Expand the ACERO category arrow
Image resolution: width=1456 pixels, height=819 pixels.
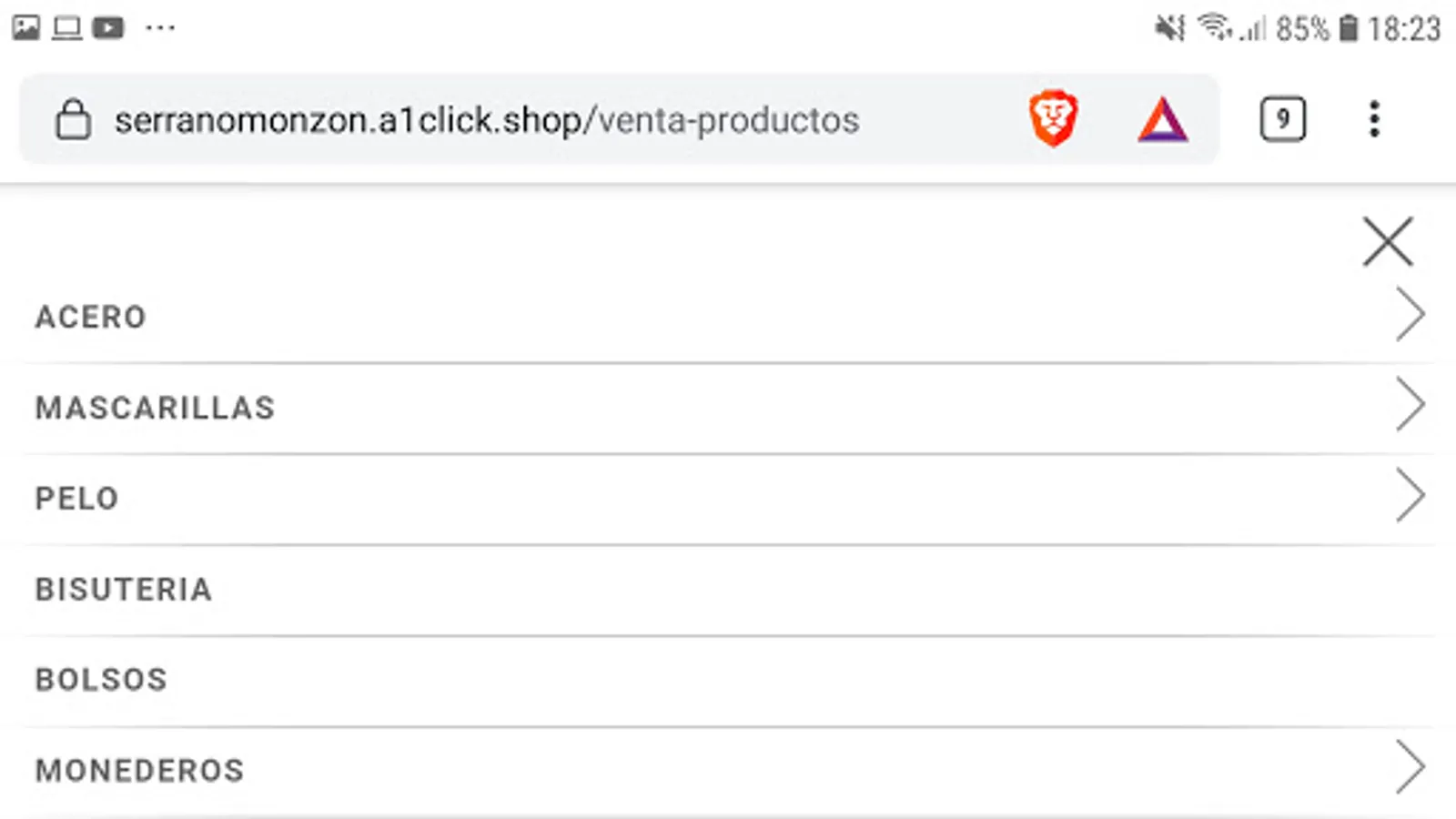(x=1410, y=315)
